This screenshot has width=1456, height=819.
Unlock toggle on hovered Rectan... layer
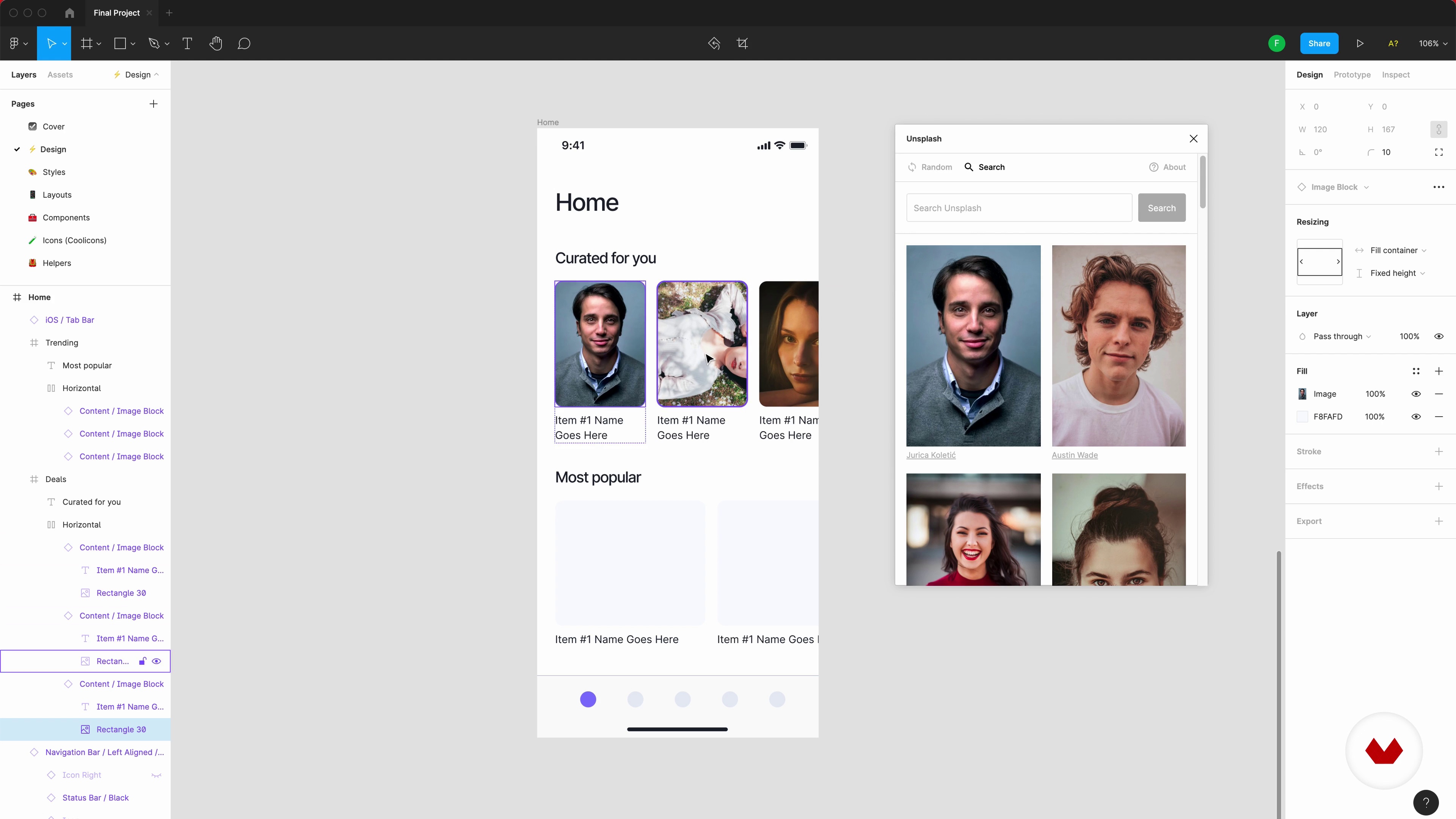tap(143, 661)
